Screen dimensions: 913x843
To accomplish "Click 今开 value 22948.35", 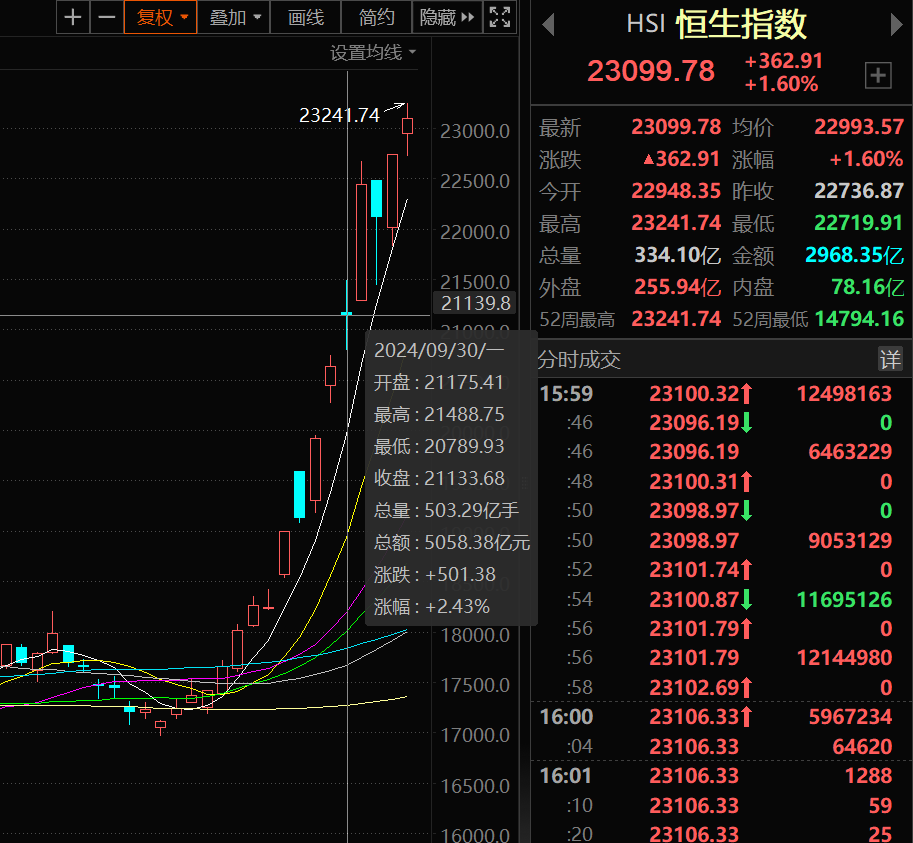I will (x=676, y=191).
